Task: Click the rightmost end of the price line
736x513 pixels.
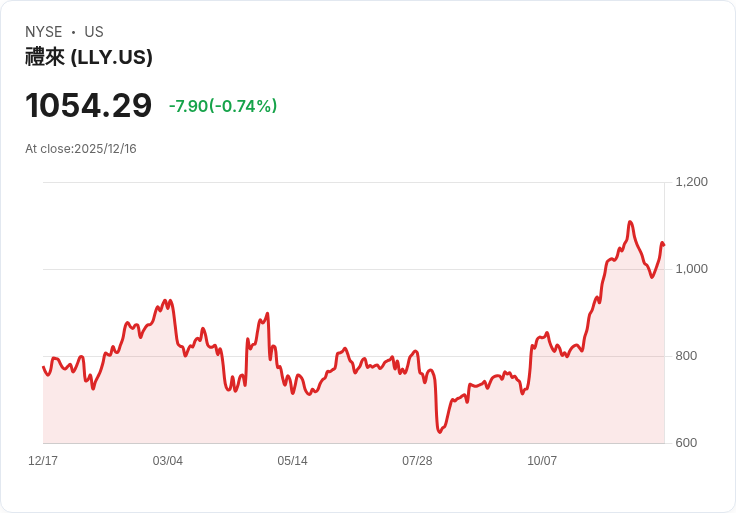Action: 664,245
